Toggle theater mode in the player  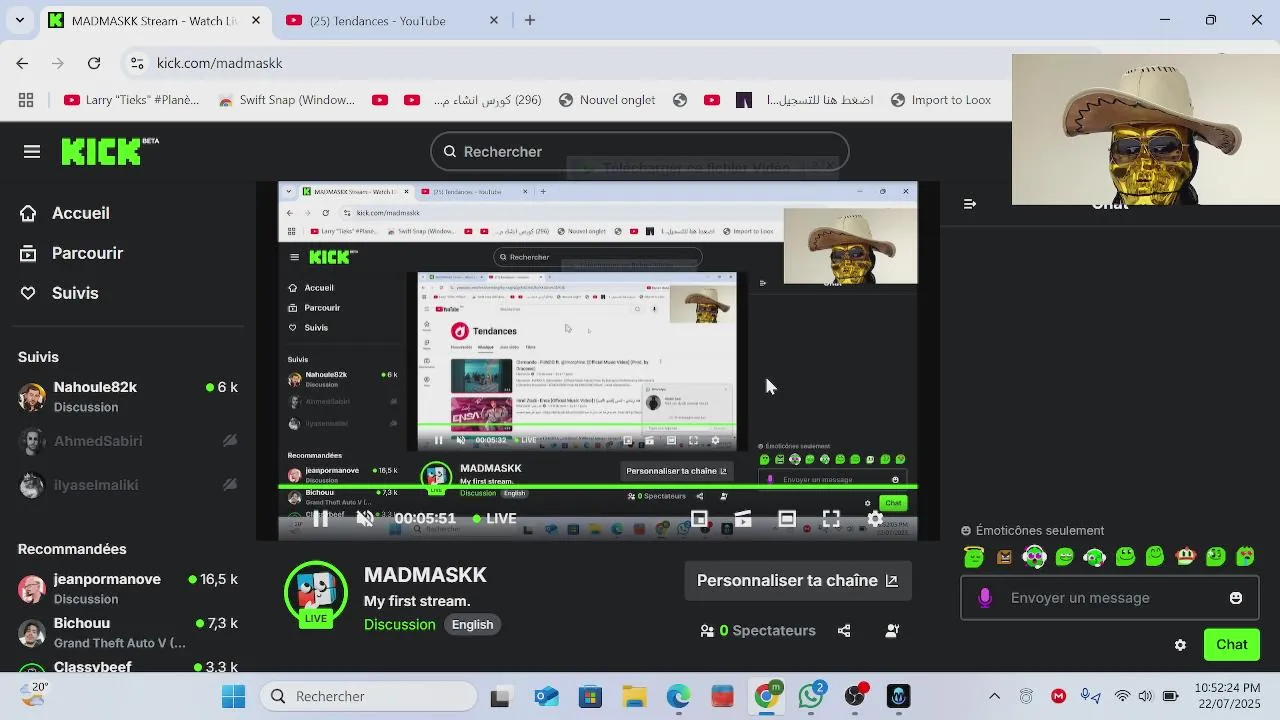(x=787, y=518)
